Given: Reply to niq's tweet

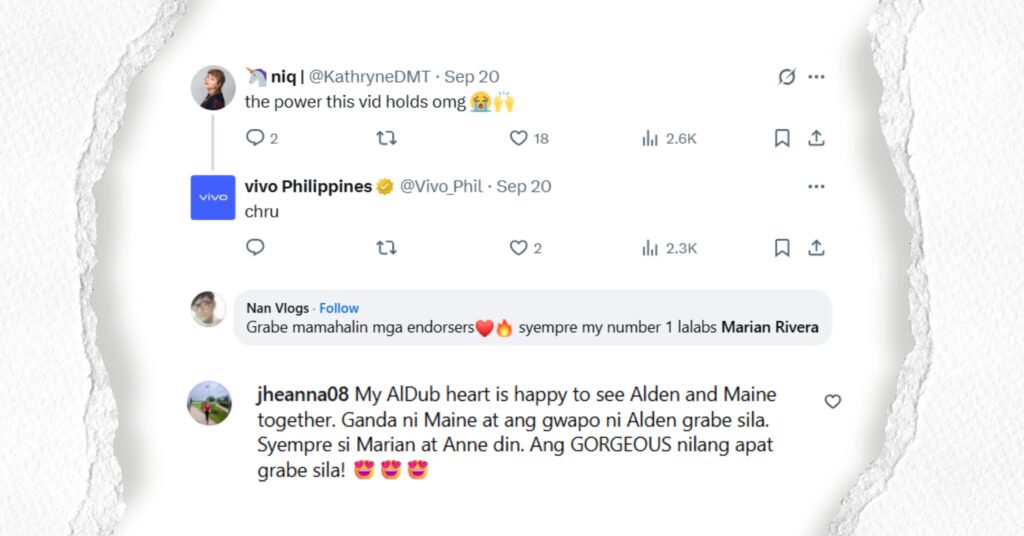Looking at the screenshot, I should (255, 138).
